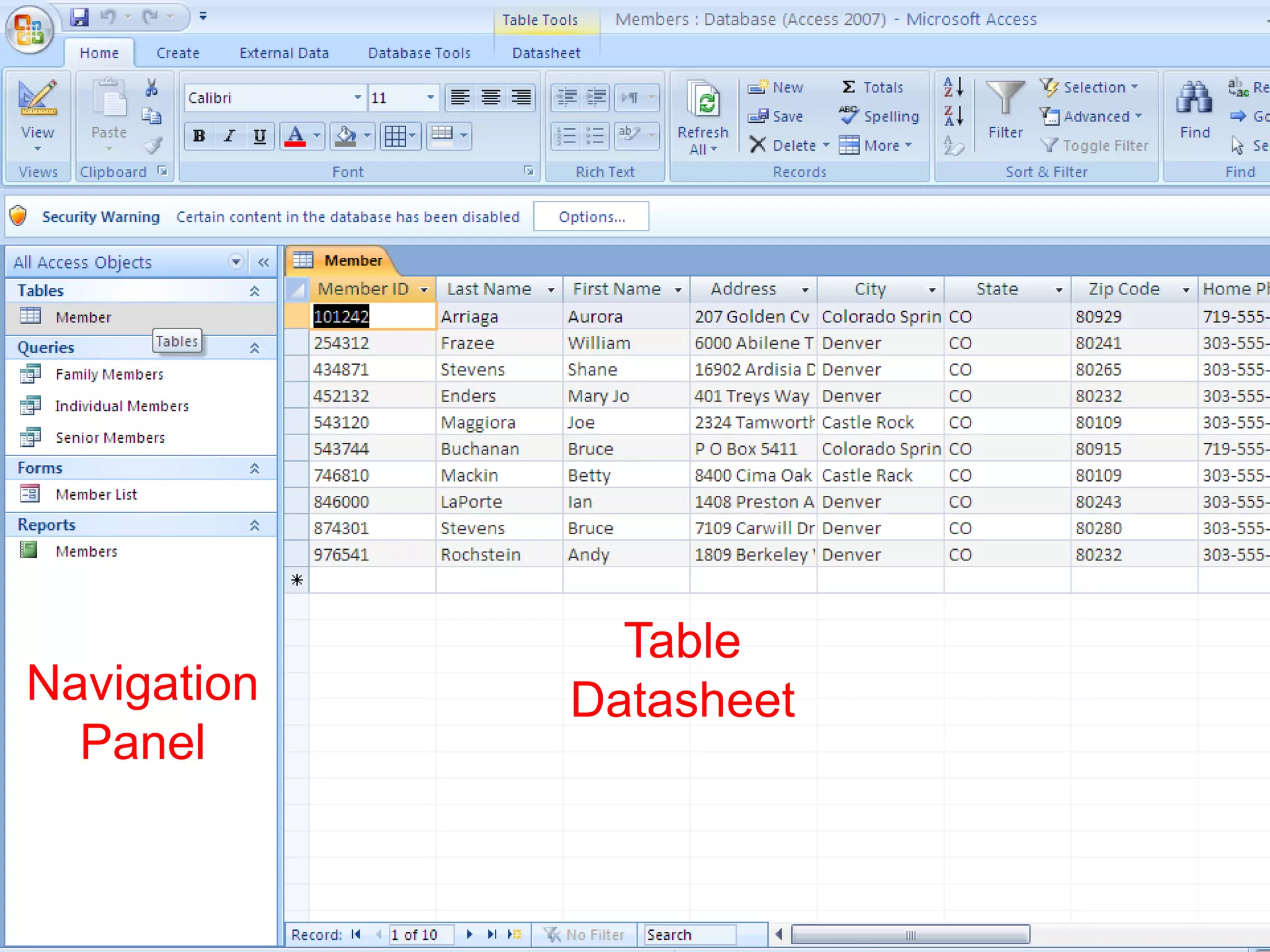Image resolution: width=1270 pixels, height=952 pixels.
Task: Switch to the Create ribbon tab
Action: (x=178, y=53)
